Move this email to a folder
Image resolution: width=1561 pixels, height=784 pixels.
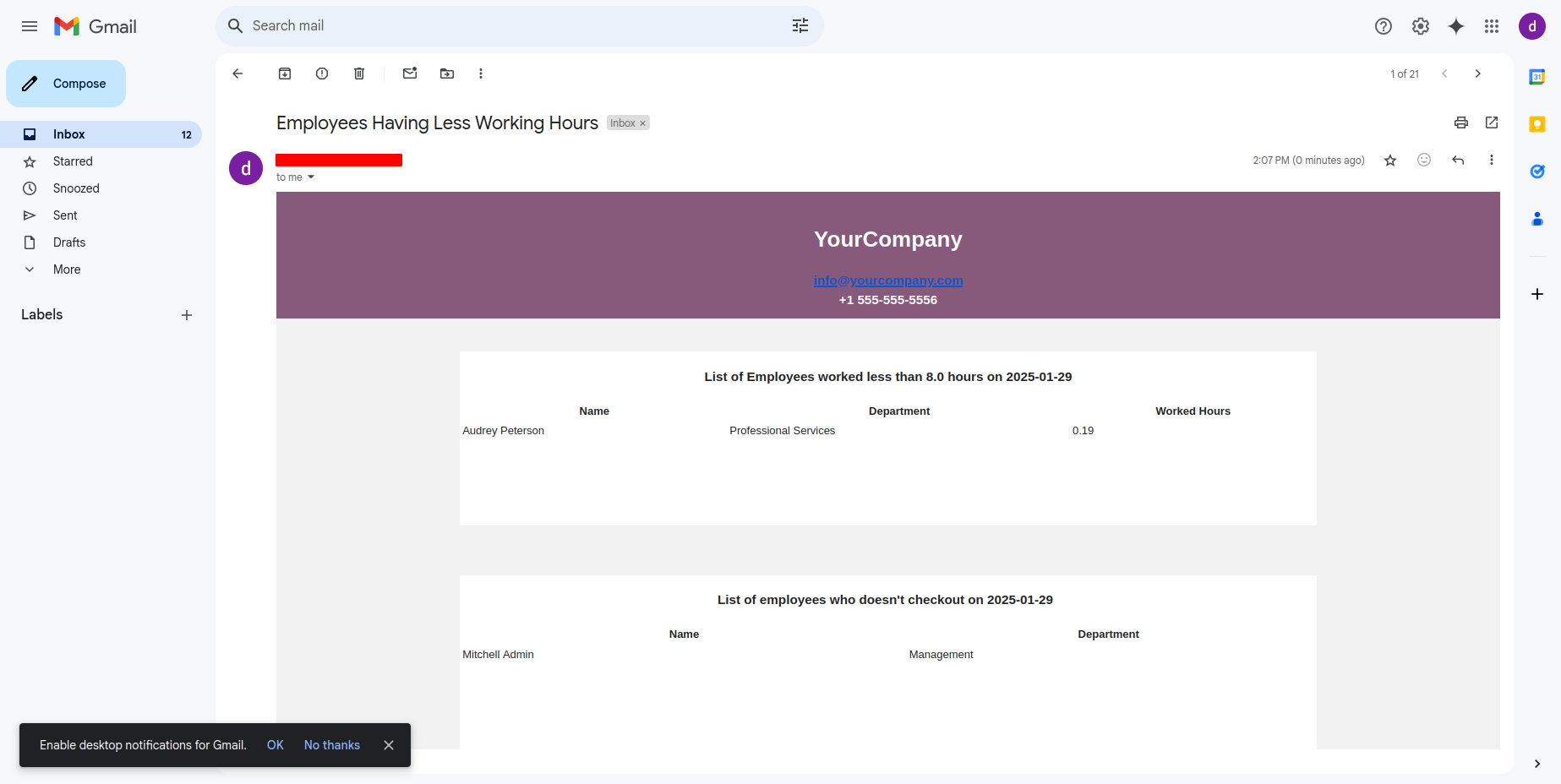[447, 73]
